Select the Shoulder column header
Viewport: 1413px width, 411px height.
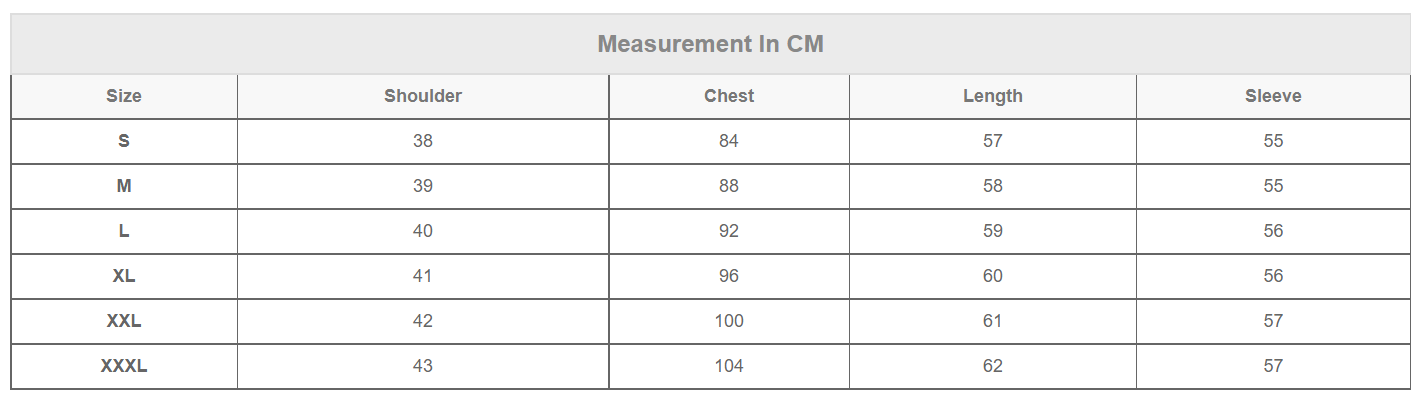tap(423, 96)
